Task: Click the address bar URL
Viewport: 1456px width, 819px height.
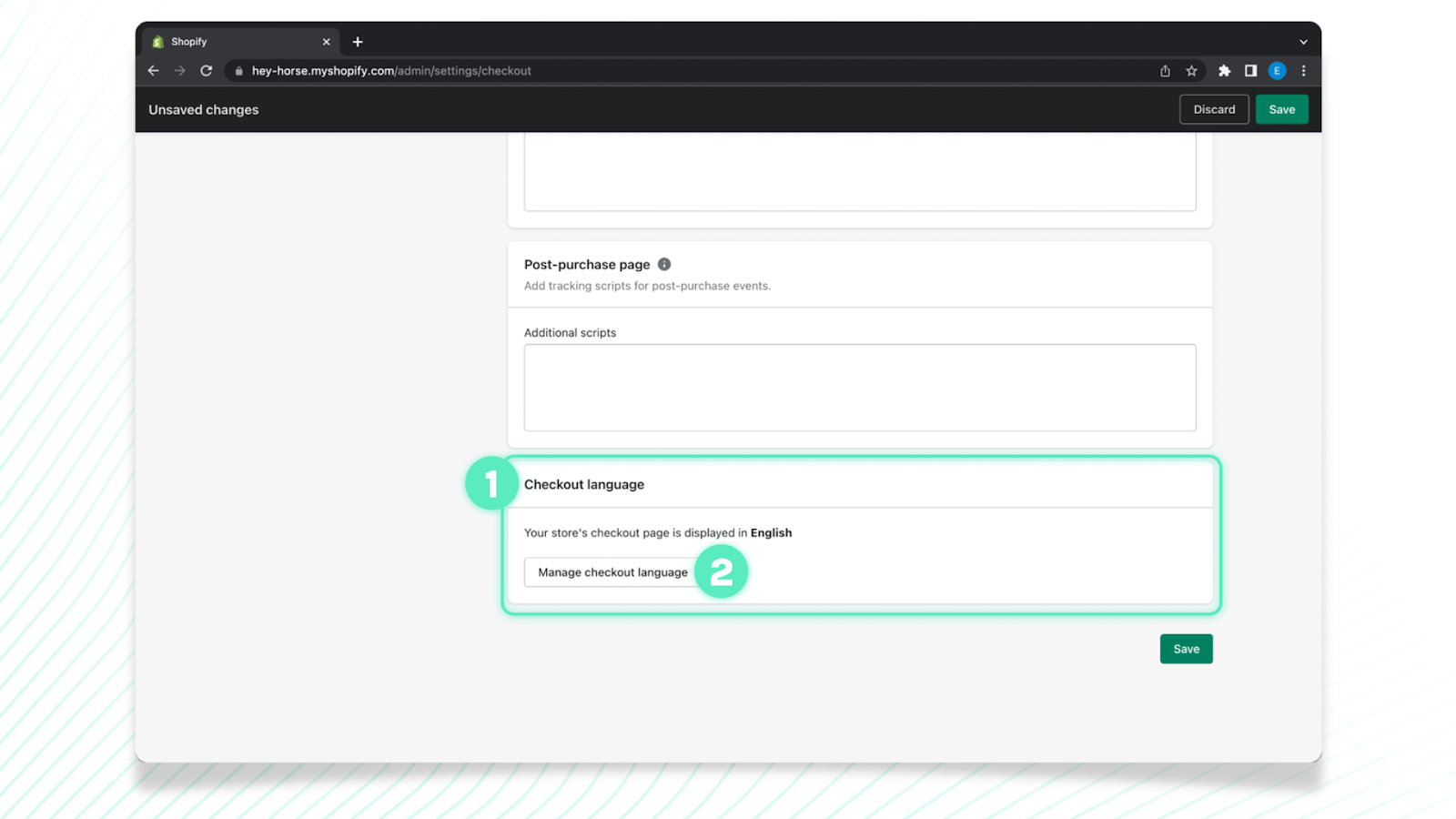Action: point(391,70)
